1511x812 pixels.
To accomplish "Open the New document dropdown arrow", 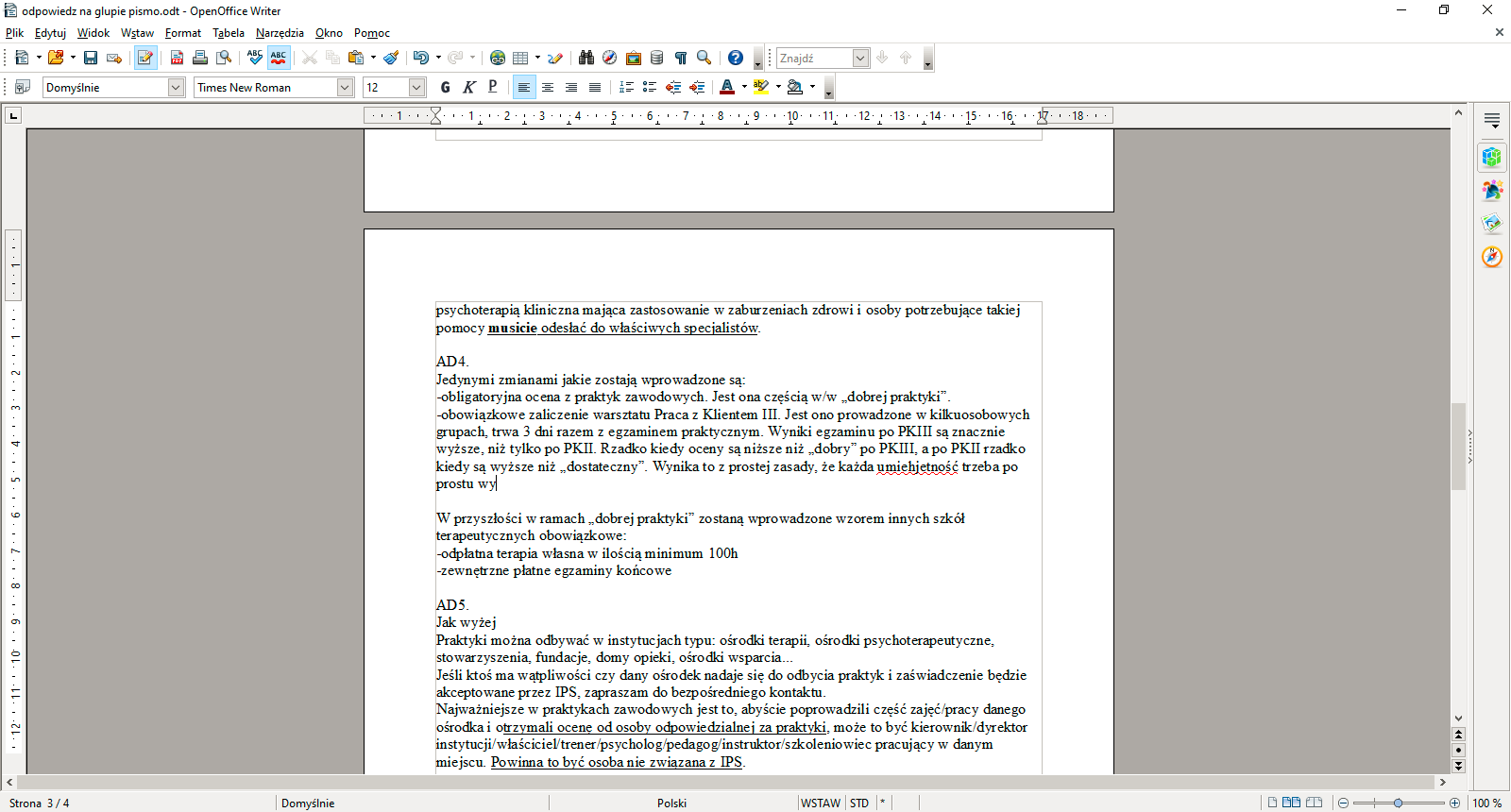I will point(39,58).
